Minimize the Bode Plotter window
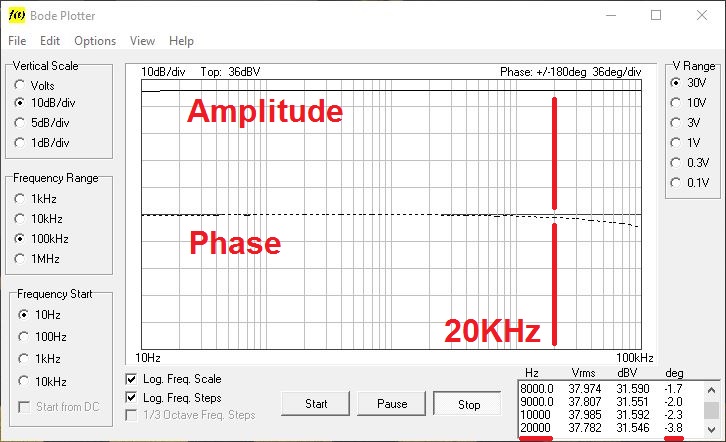 (x=611, y=15)
